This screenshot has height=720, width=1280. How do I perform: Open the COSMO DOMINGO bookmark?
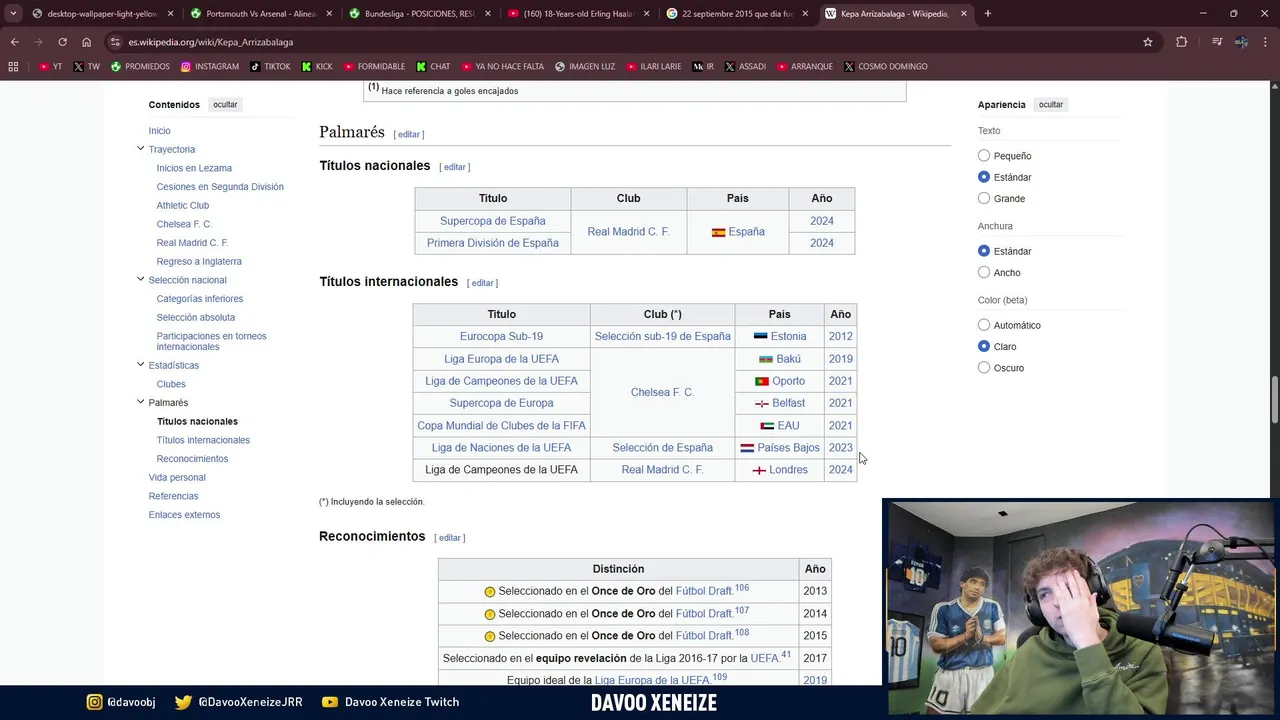point(885,67)
